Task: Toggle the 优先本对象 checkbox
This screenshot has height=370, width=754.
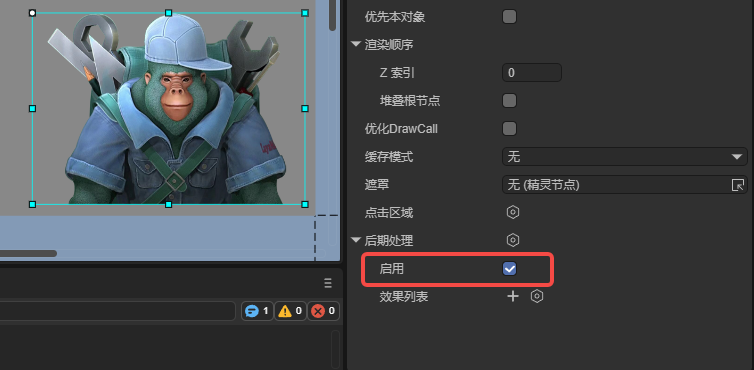Action: tap(509, 17)
